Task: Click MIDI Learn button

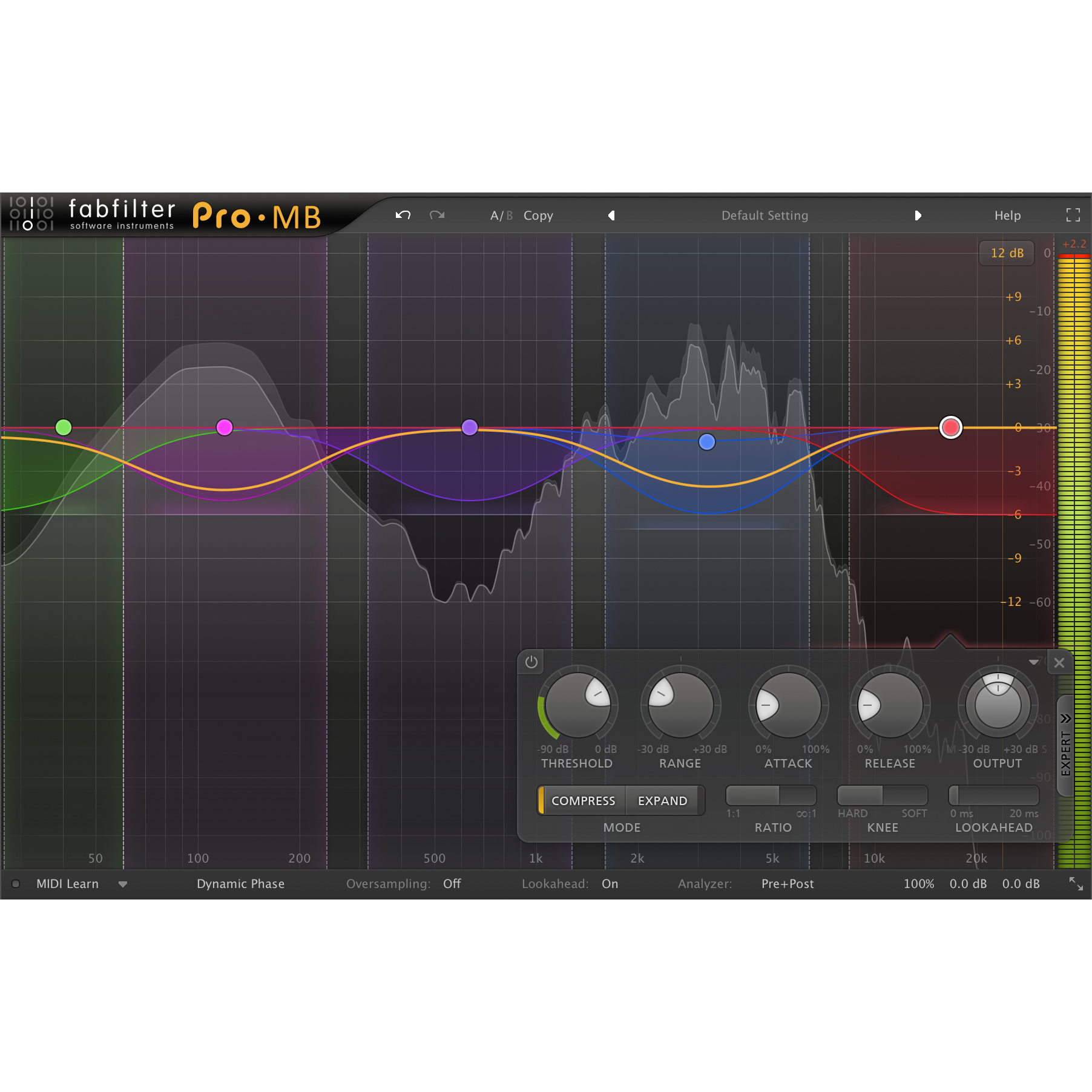Action: tap(67, 884)
